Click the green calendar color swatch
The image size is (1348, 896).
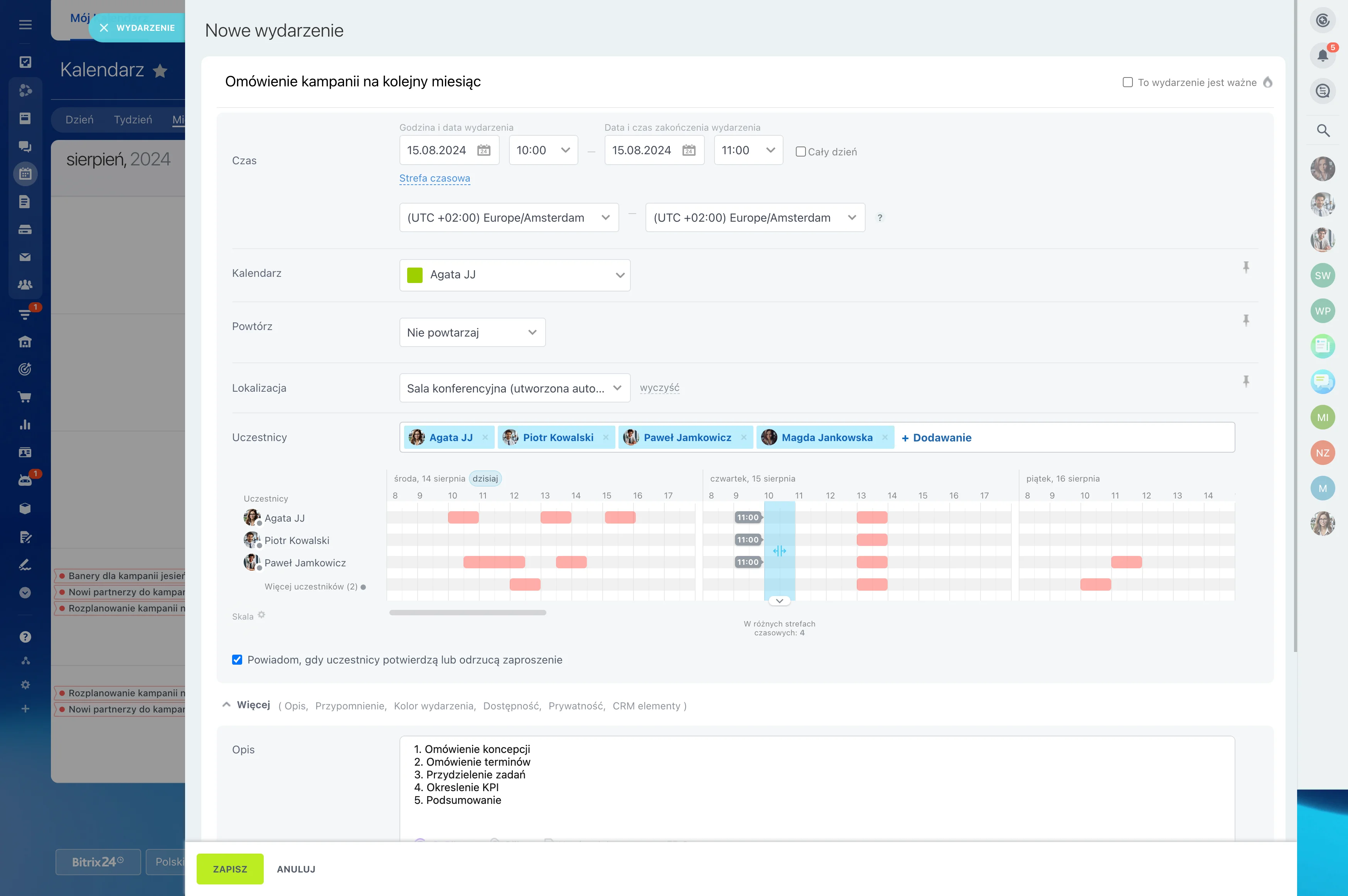click(x=415, y=275)
